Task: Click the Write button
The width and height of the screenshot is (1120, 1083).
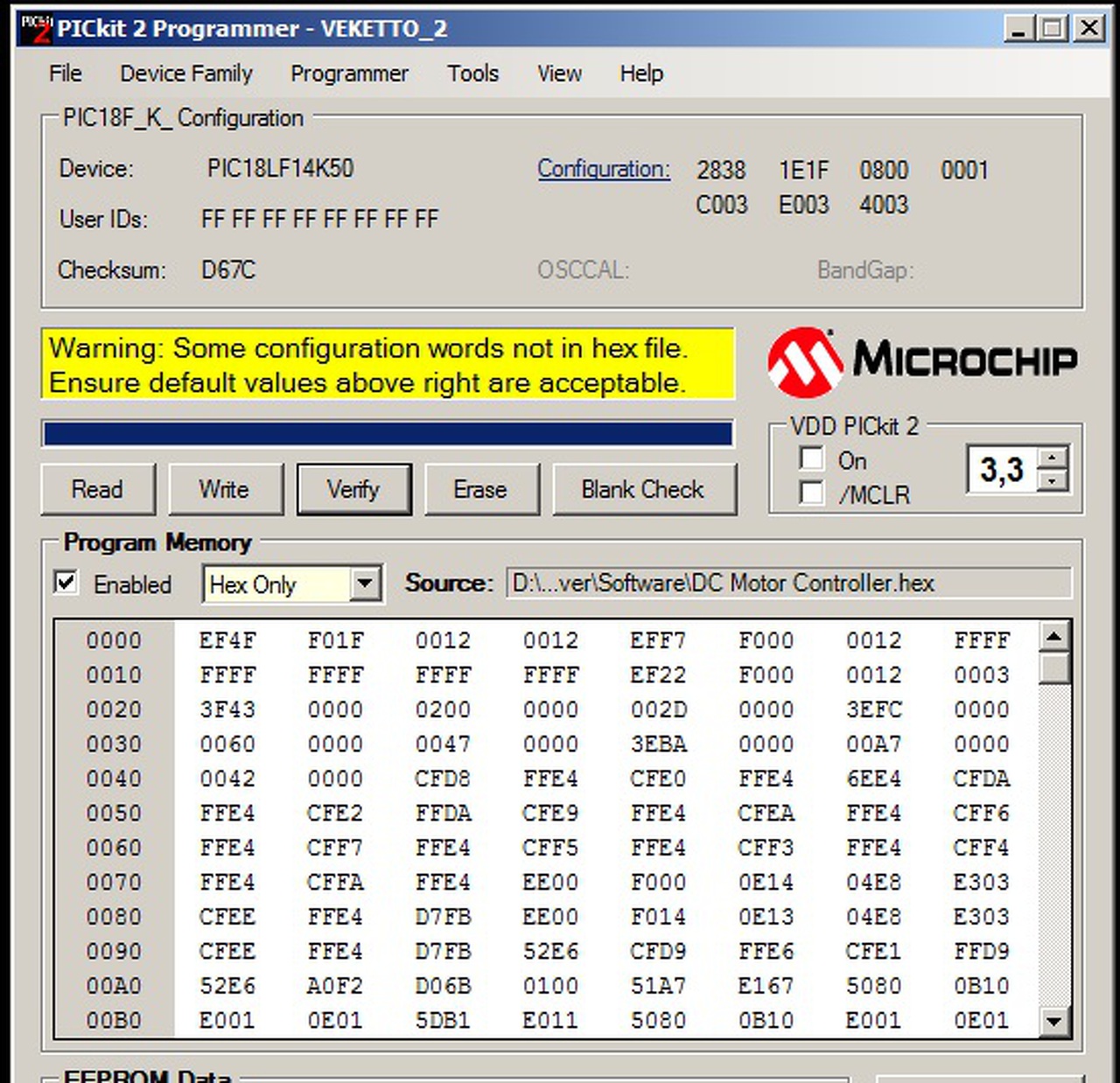Action: (x=226, y=489)
